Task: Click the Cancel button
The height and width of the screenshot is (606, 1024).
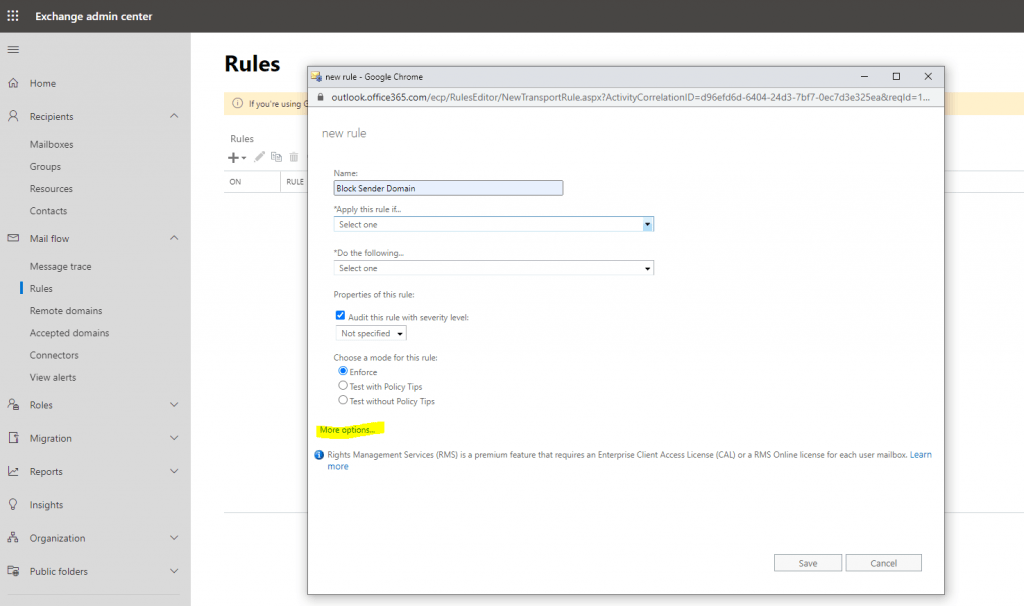Action: [x=884, y=563]
